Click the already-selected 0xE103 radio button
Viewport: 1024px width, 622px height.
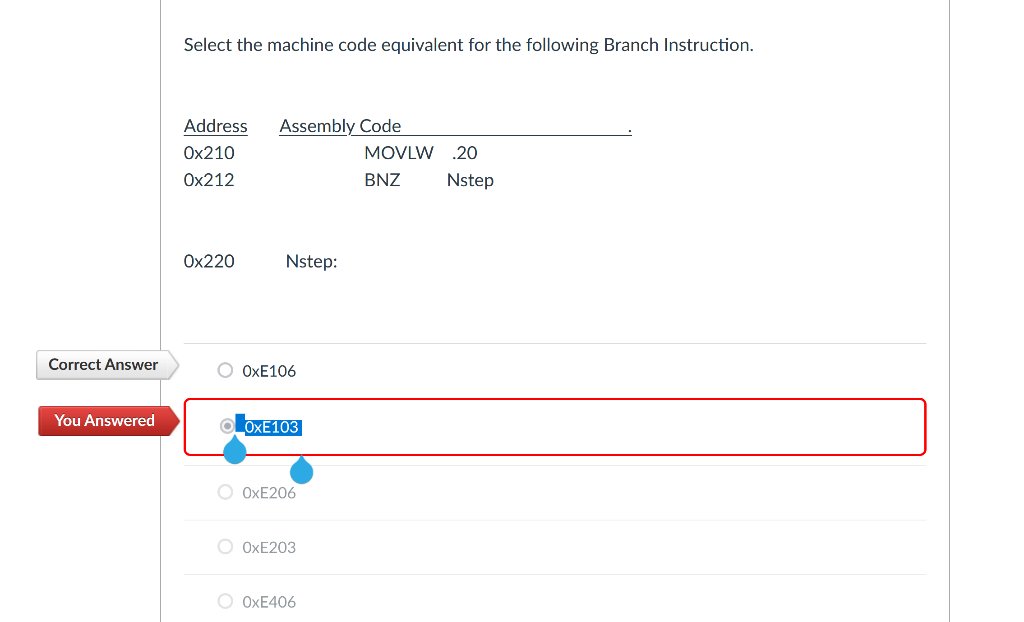(227, 426)
